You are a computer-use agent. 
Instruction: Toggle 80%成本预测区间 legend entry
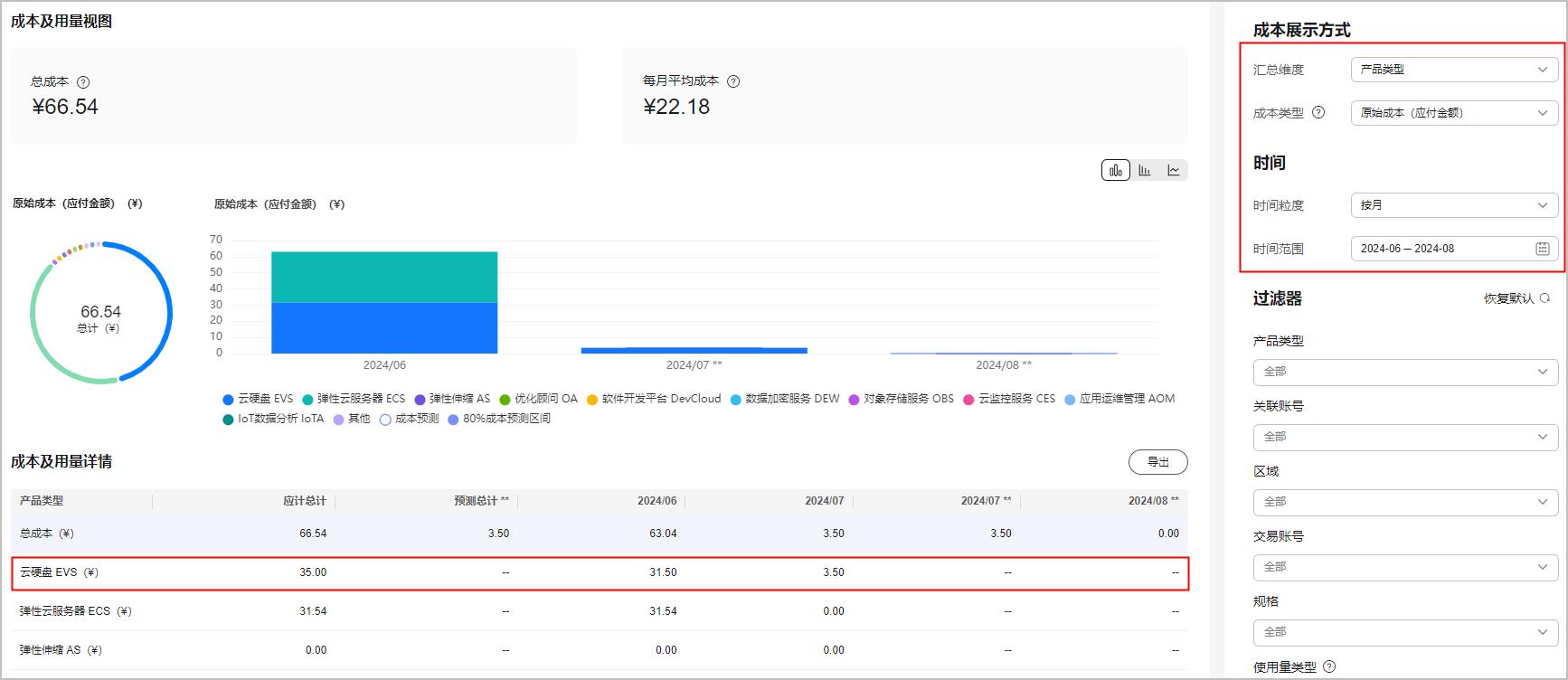click(x=499, y=419)
